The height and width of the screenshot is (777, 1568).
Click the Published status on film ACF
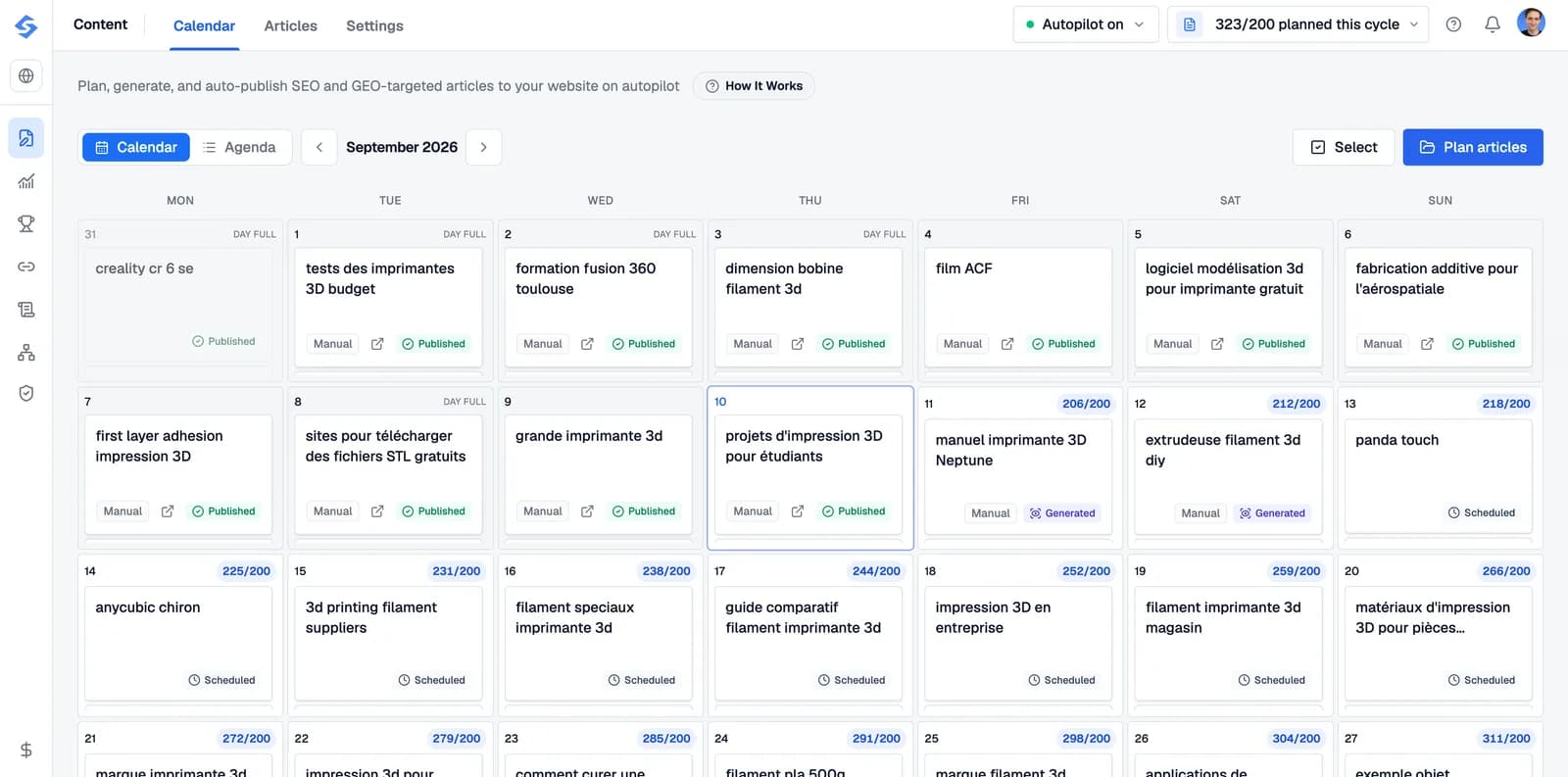click(1063, 344)
